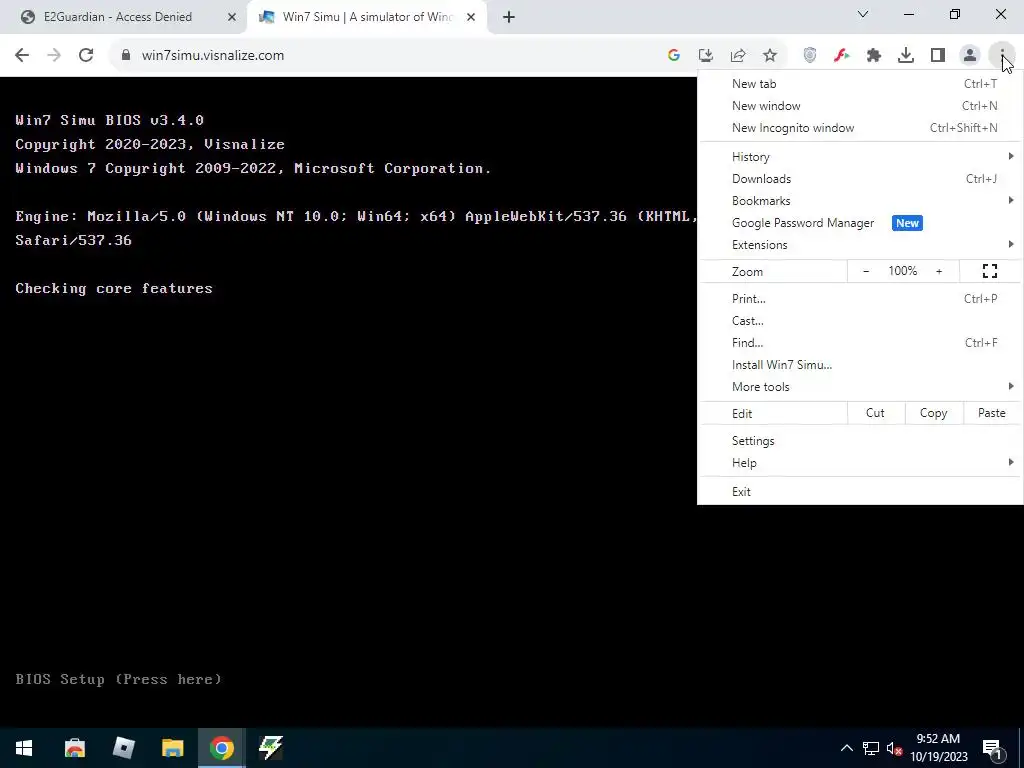Image resolution: width=1024 pixels, height=768 pixels.
Task: Bookmark this page with the star
Action: coord(770,55)
